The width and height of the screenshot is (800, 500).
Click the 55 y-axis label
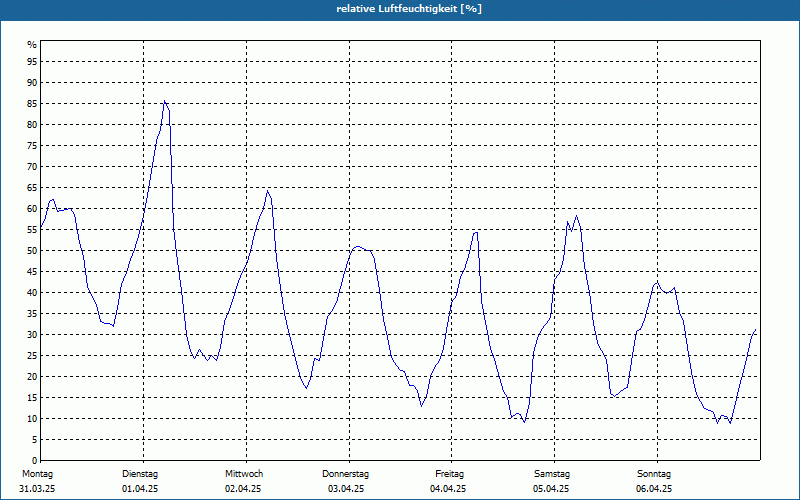(32, 230)
